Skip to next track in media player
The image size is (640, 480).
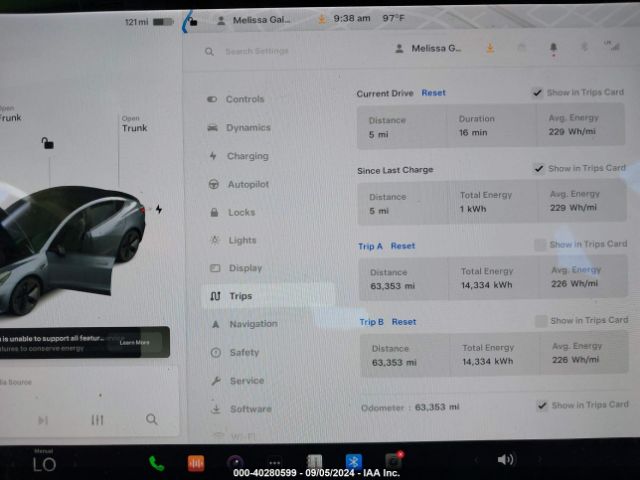pos(43,420)
